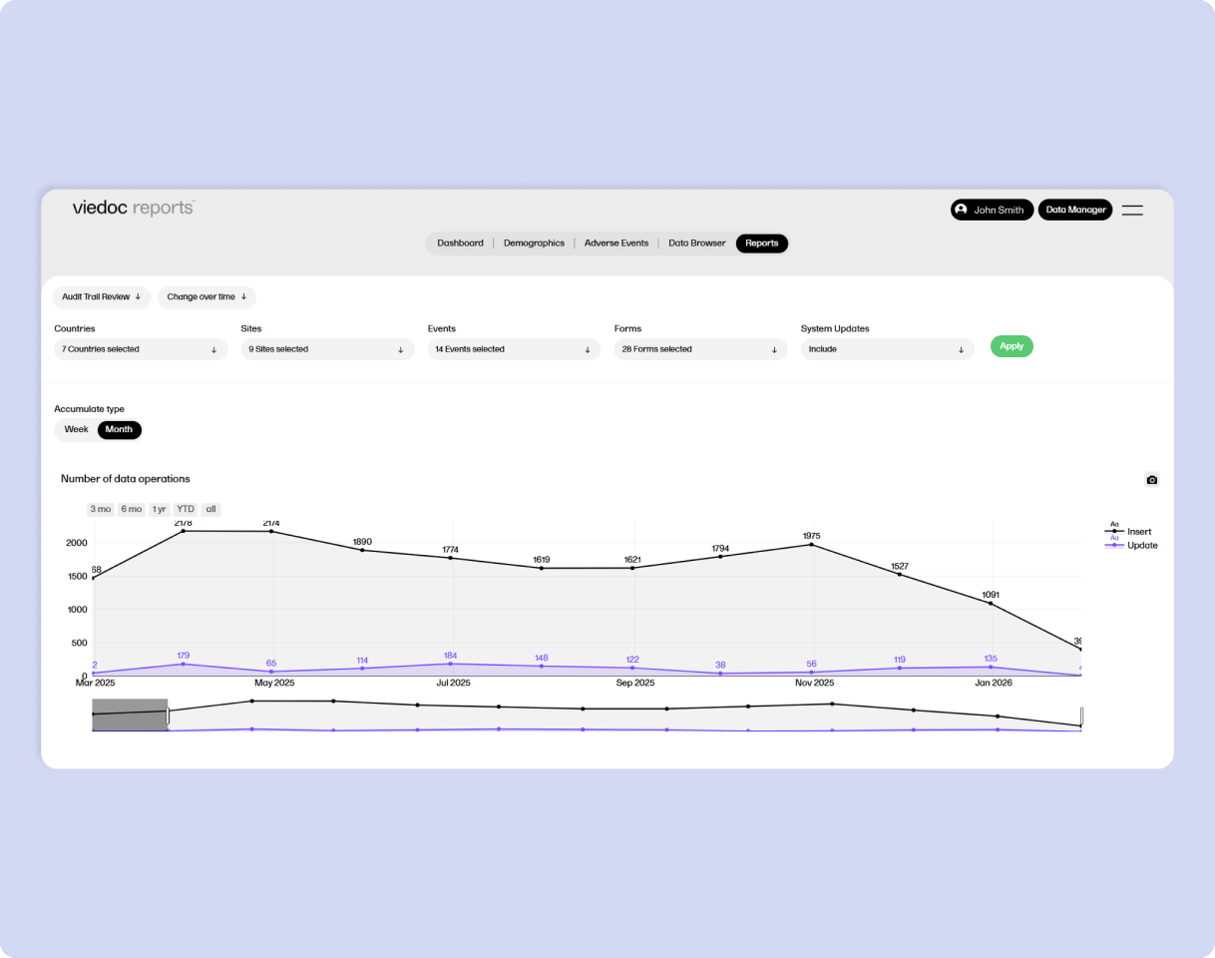Select the purple Update legend line marker
The image size is (1215, 958).
click(x=1114, y=545)
